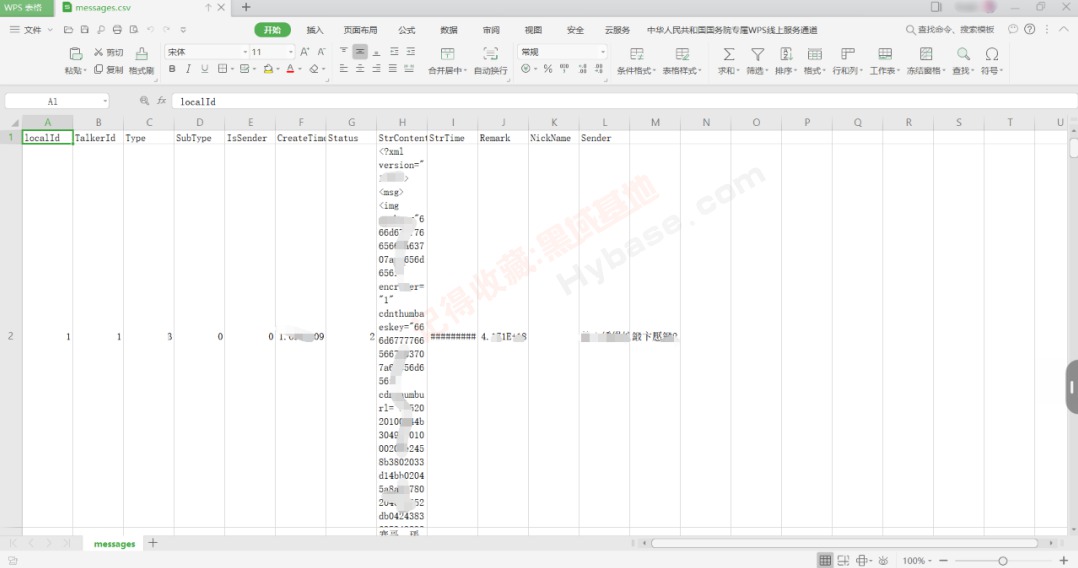The width and height of the screenshot is (1078, 568).
Task: Align text right
Action: (376, 69)
